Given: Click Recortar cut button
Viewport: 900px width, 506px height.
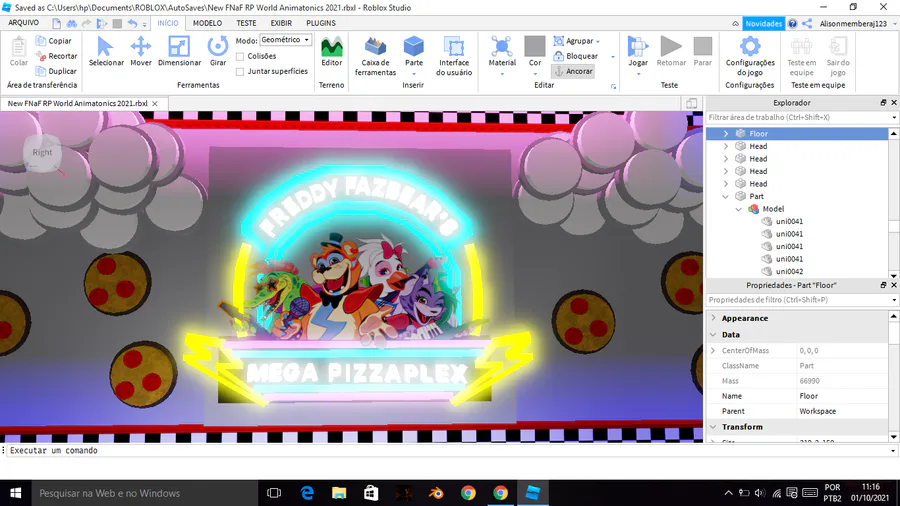Looking at the screenshot, I should (x=56, y=56).
